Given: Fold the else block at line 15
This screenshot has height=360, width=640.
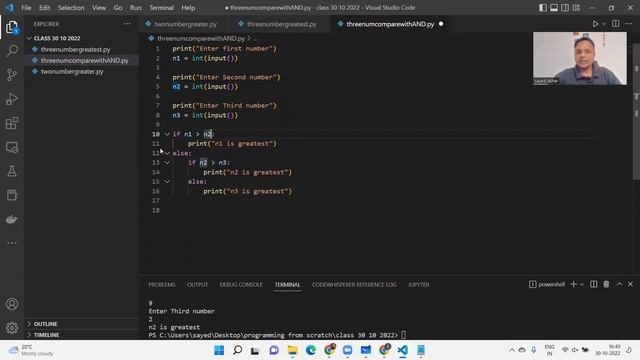Looking at the screenshot, I should (x=167, y=182).
